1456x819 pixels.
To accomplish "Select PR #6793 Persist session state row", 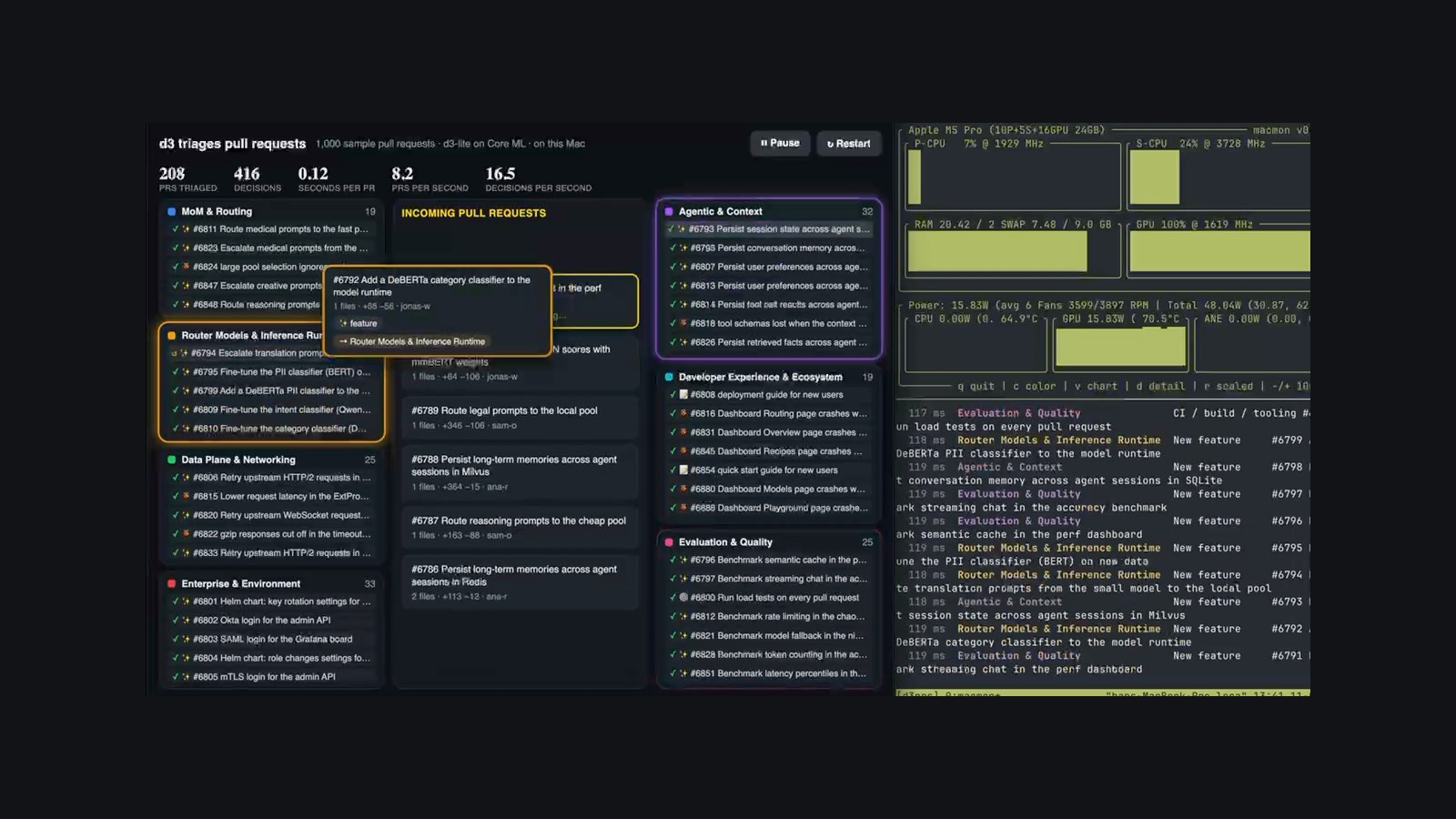I will click(x=769, y=229).
